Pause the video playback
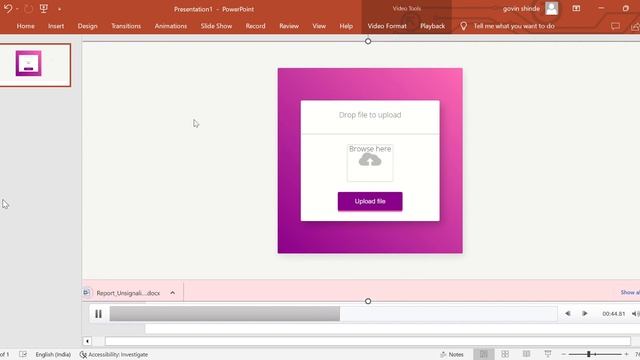Image resolution: width=640 pixels, height=360 pixels. click(x=98, y=314)
